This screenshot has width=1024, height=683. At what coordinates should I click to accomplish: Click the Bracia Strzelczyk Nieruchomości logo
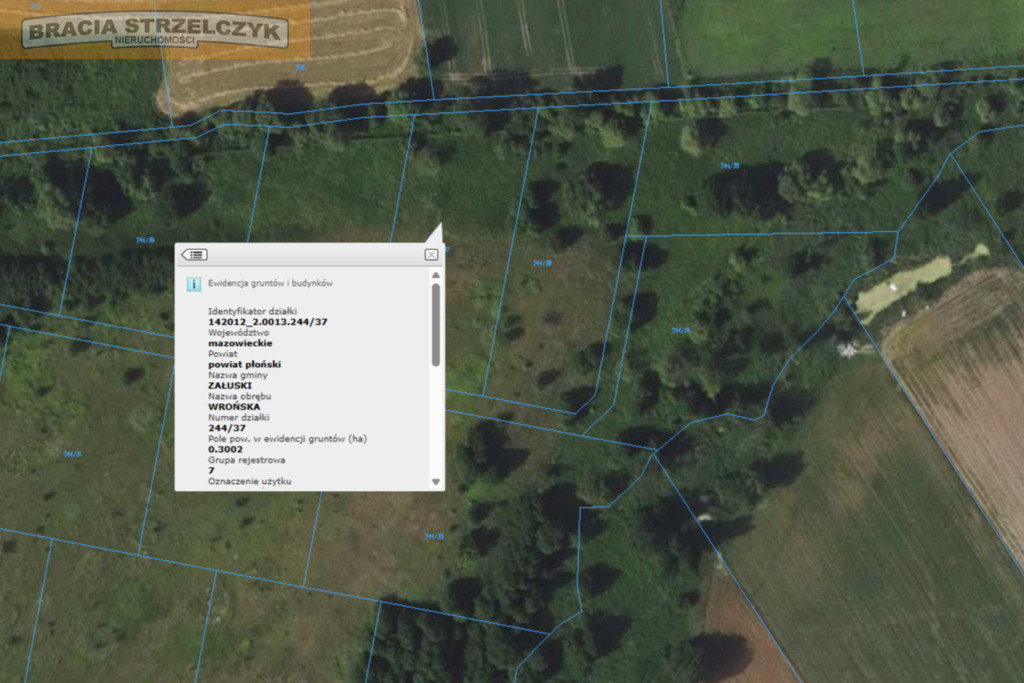tap(155, 30)
